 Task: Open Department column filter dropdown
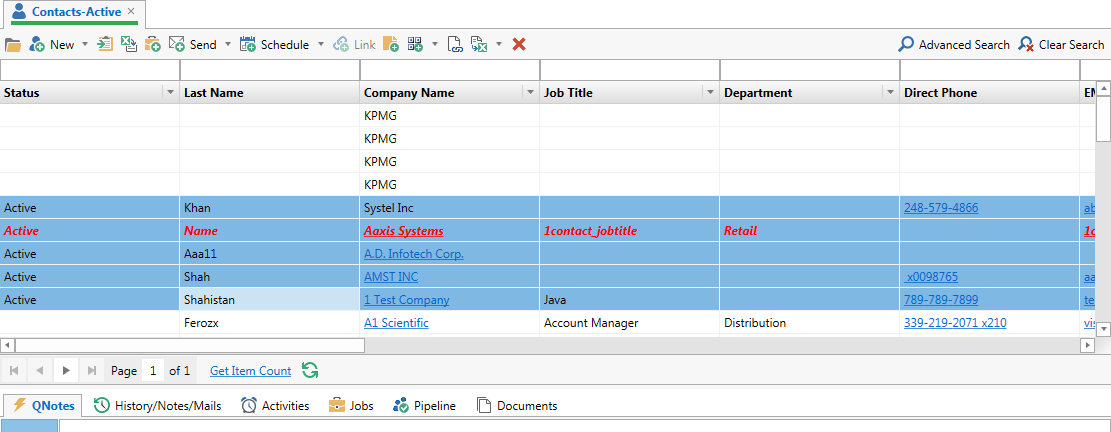[x=890, y=93]
